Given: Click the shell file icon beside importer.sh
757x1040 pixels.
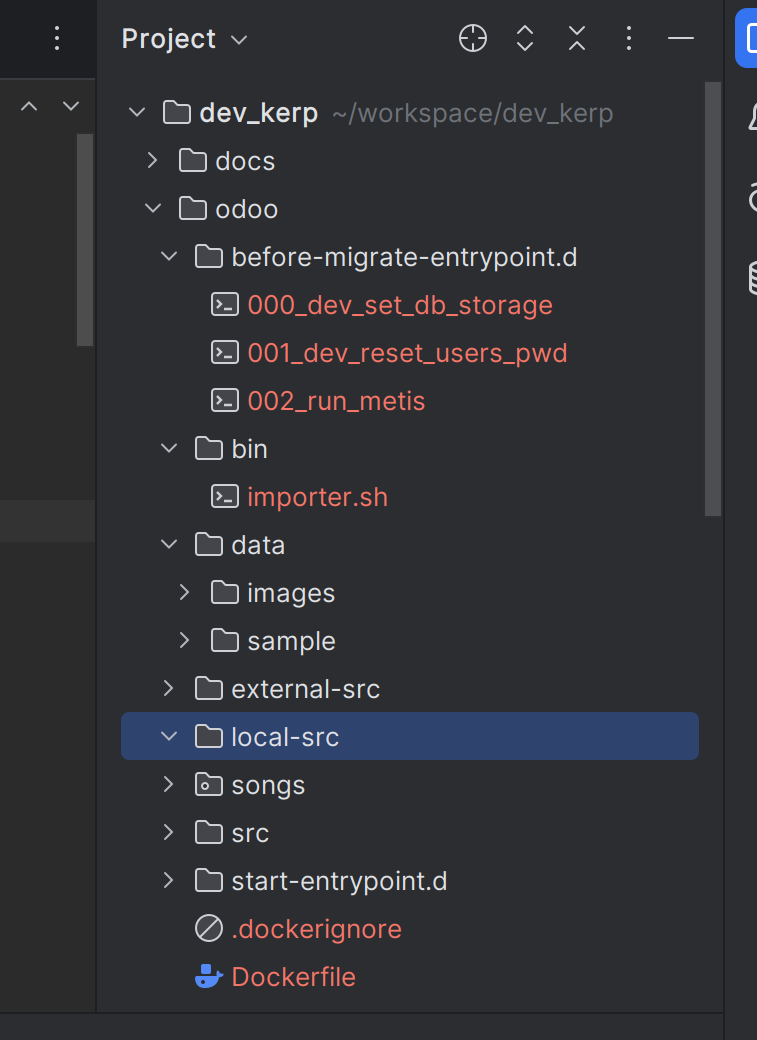Looking at the screenshot, I should point(225,497).
